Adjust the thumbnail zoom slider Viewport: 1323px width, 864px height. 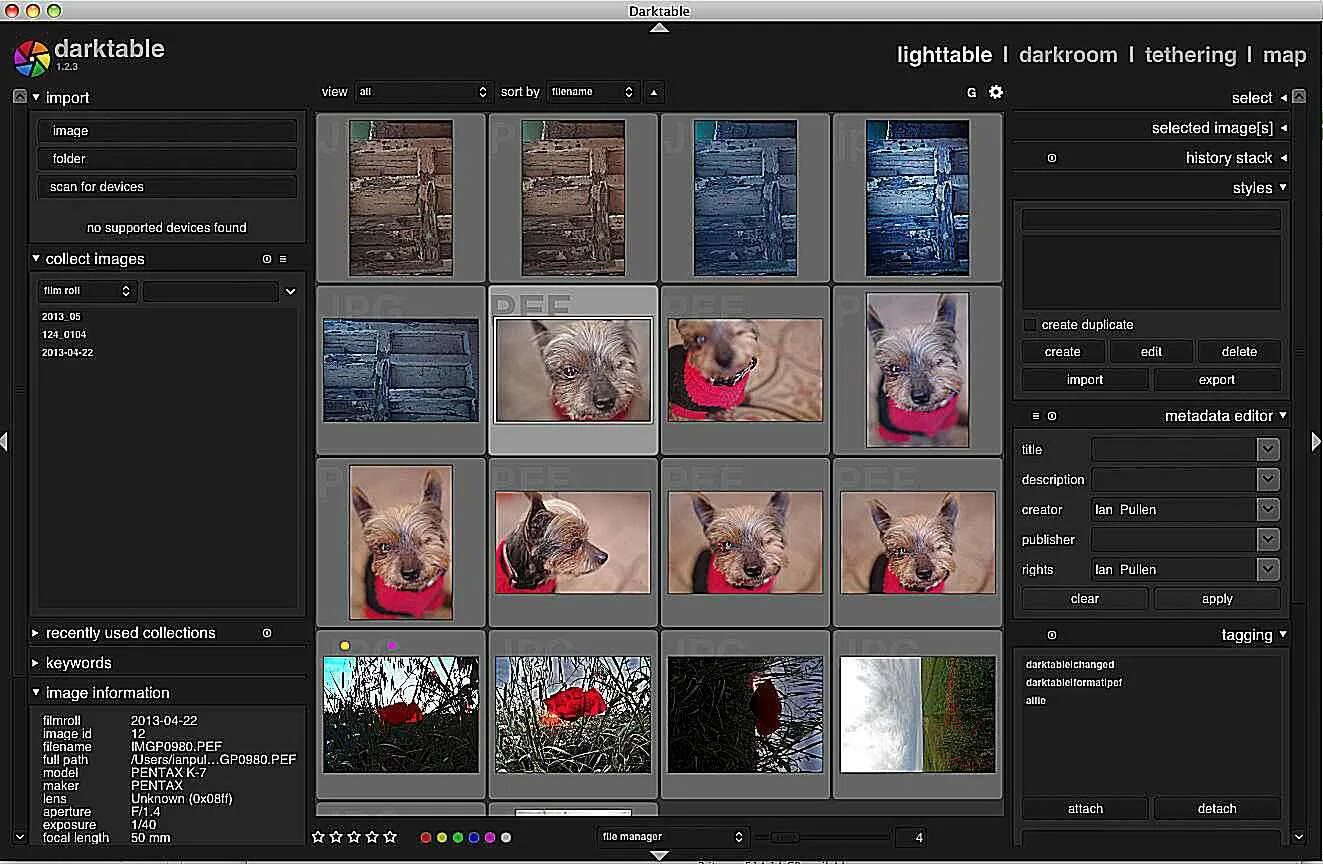pos(822,837)
